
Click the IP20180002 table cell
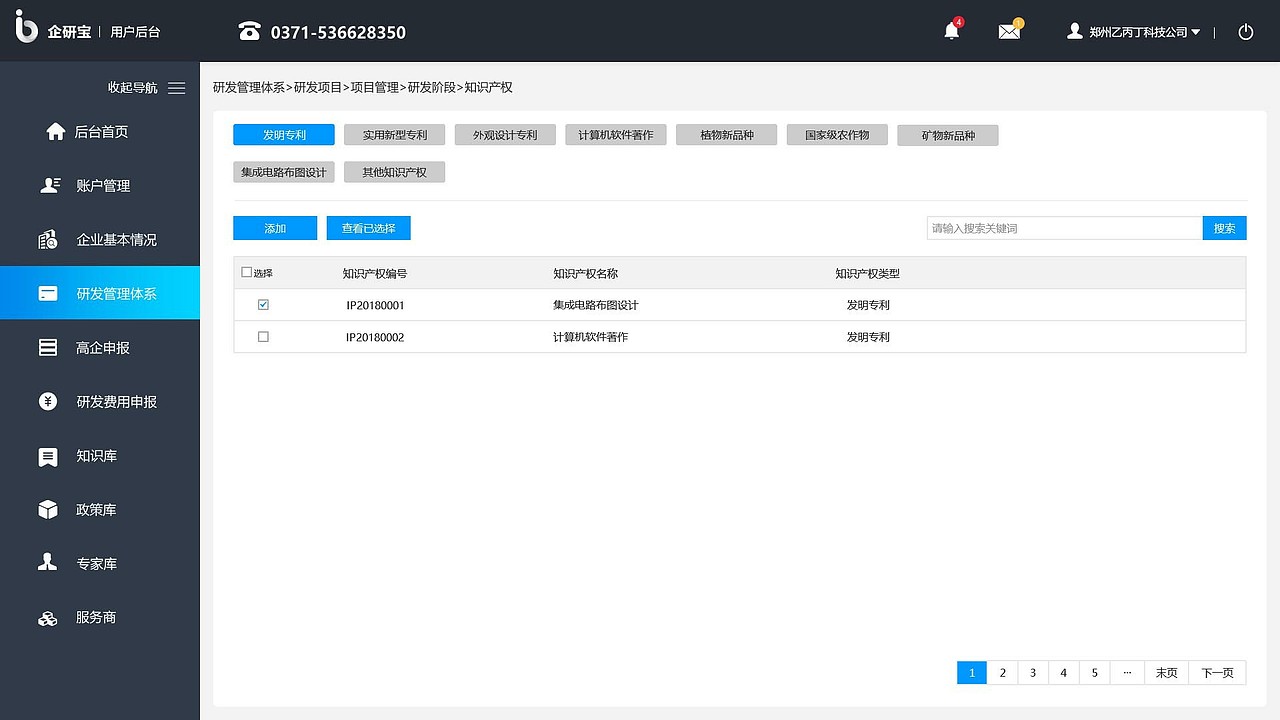375,337
